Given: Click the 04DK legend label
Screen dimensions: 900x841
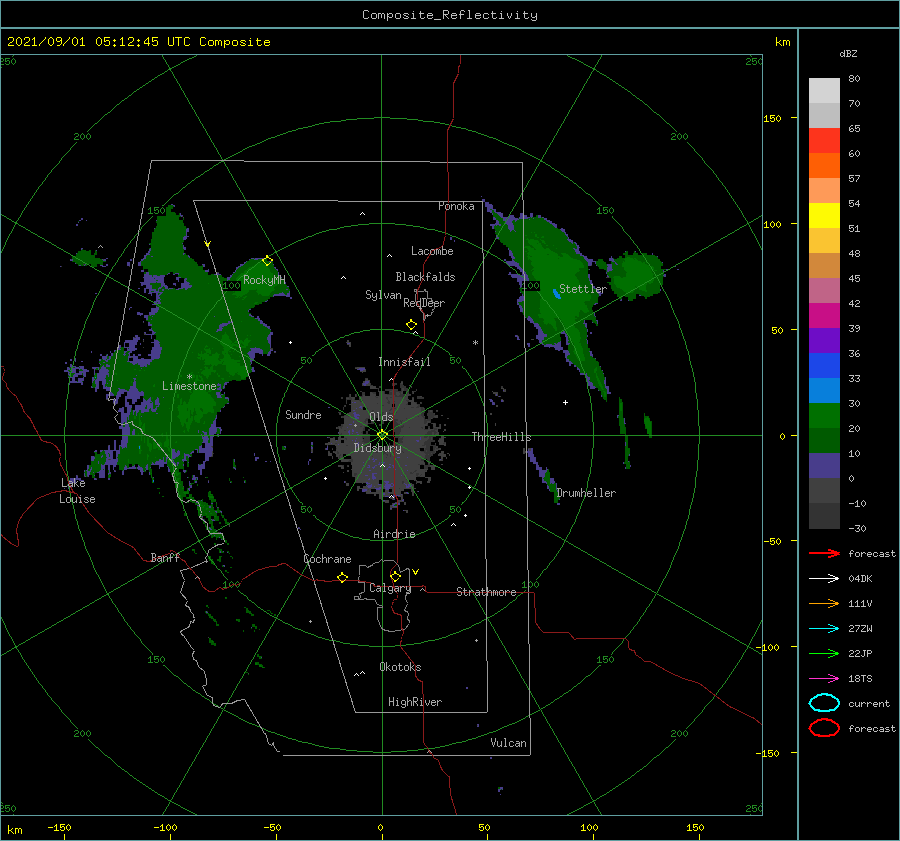Looking at the screenshot, I should tap(860, 578).
